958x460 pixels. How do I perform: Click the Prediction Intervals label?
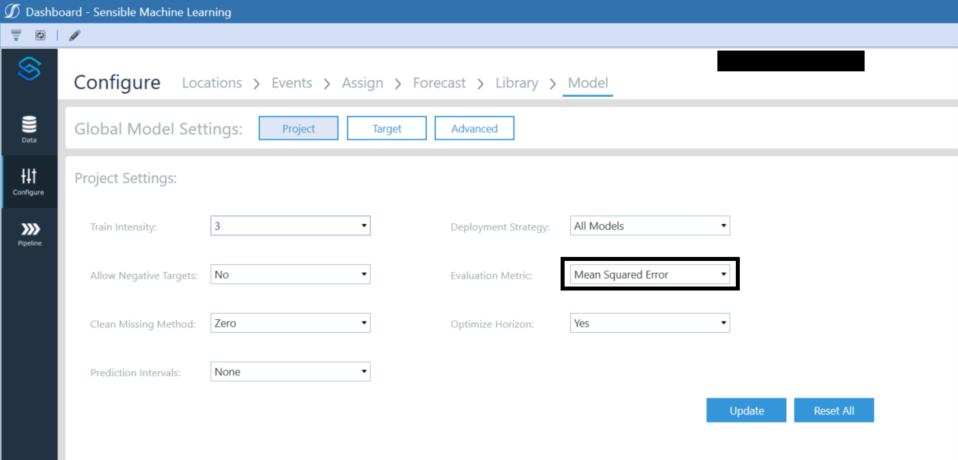(x=135, y=373)
